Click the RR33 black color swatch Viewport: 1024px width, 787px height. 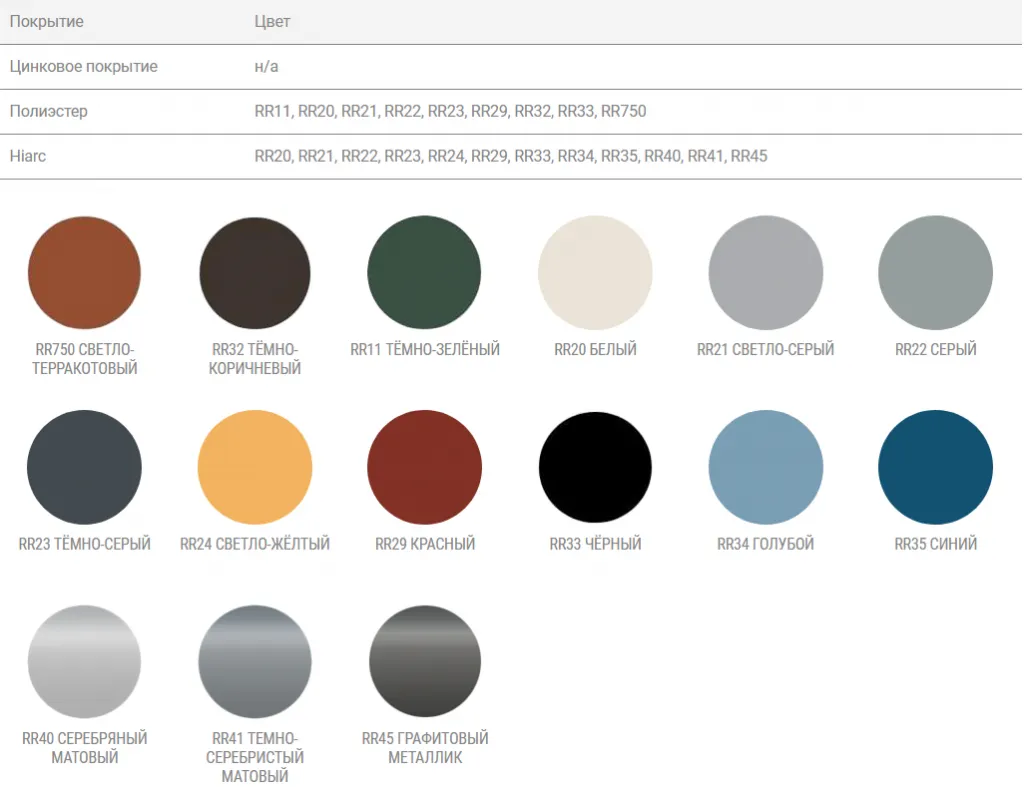coord(595,467)
